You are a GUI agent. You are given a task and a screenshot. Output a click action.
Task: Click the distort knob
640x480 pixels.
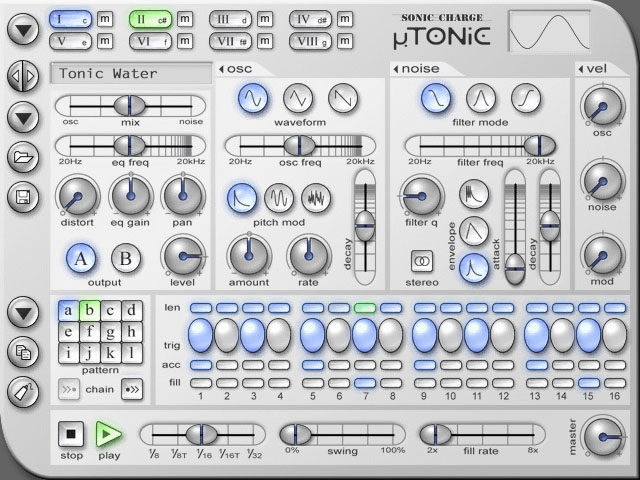[78, 197]
